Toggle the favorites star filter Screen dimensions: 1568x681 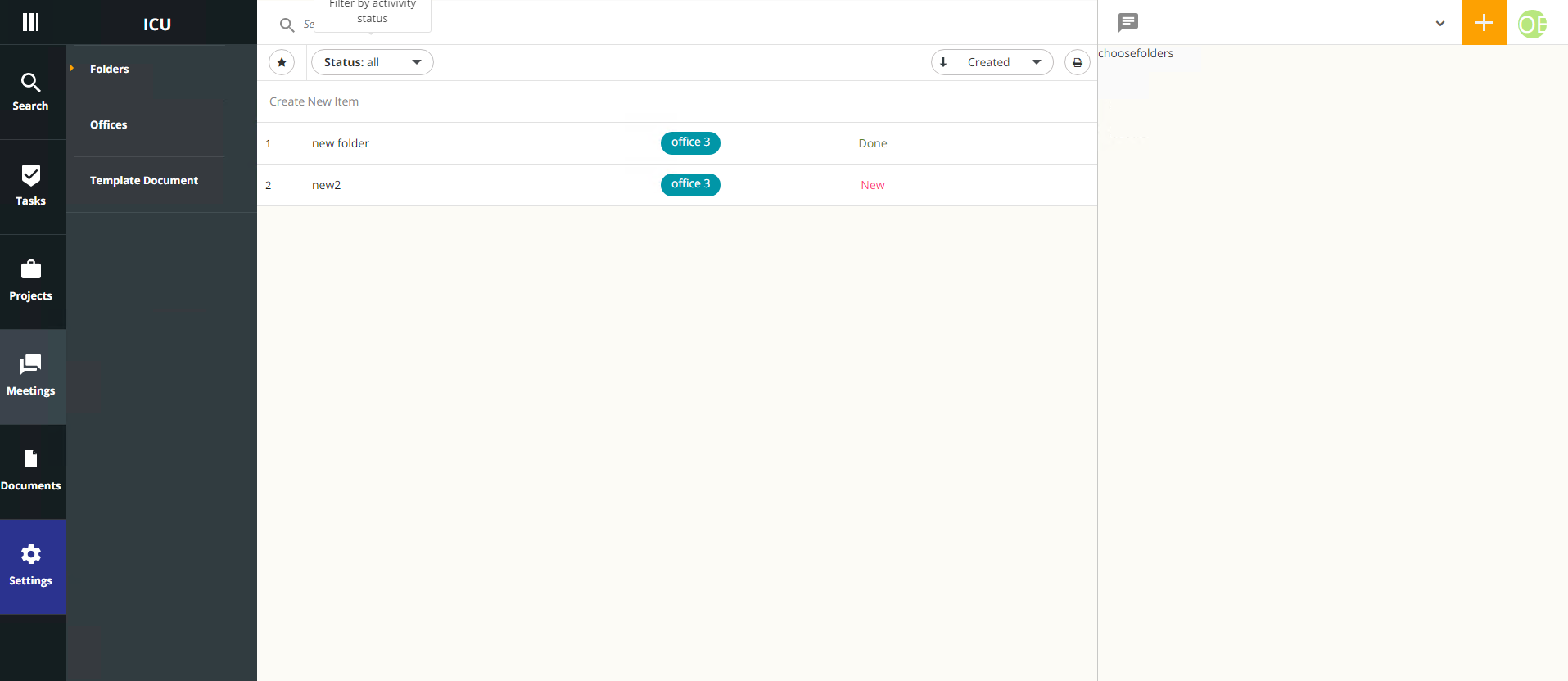pyautogui.click(x=282, y=62)
